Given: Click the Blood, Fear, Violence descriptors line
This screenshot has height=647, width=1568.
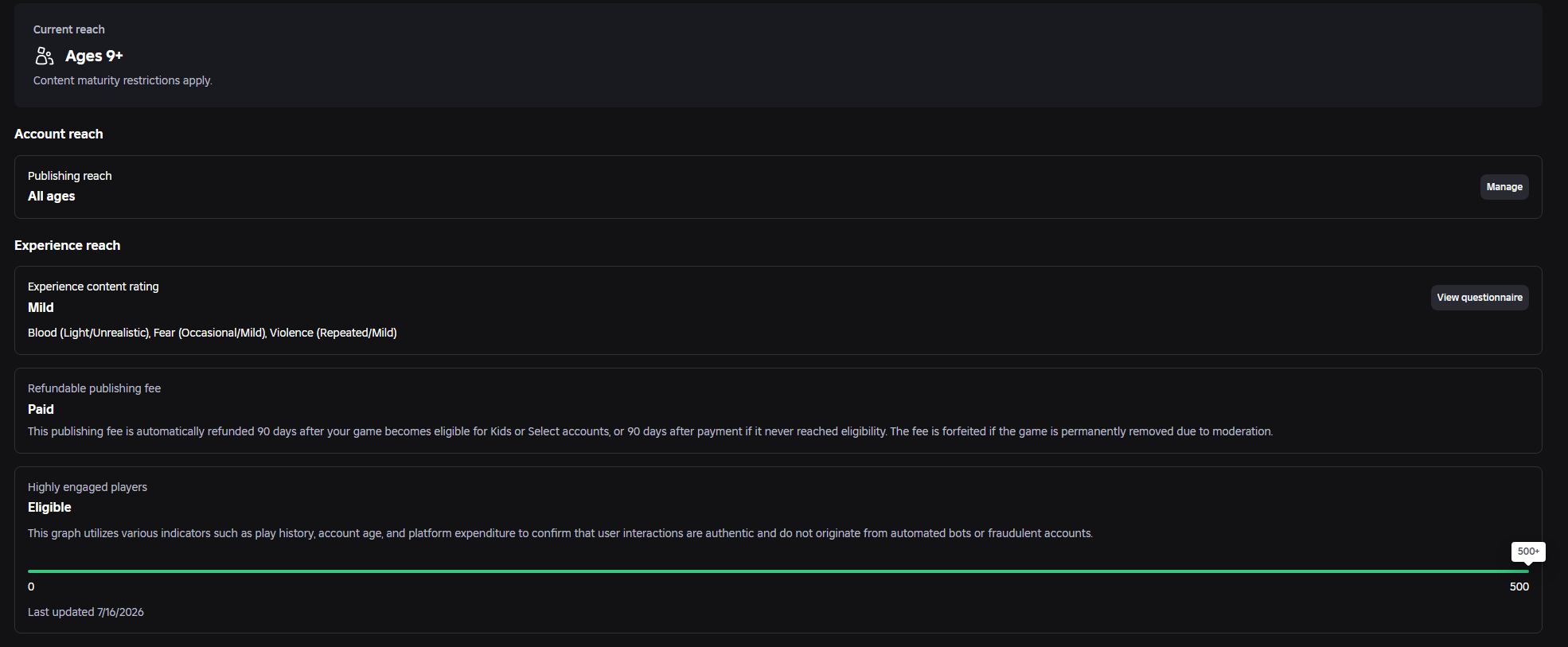Looking at the screenshot, I should (213, 333).
